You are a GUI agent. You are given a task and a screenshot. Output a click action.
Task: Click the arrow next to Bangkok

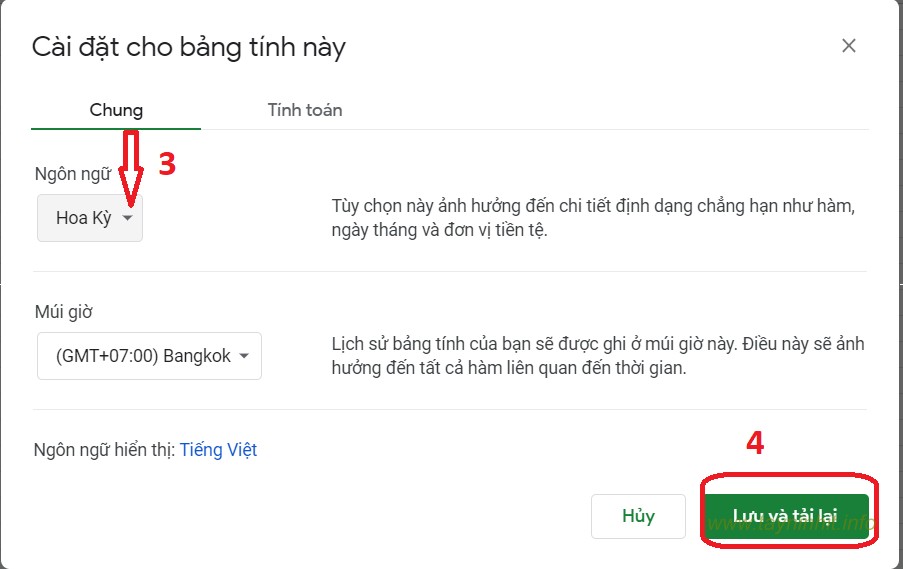point(245,356)
